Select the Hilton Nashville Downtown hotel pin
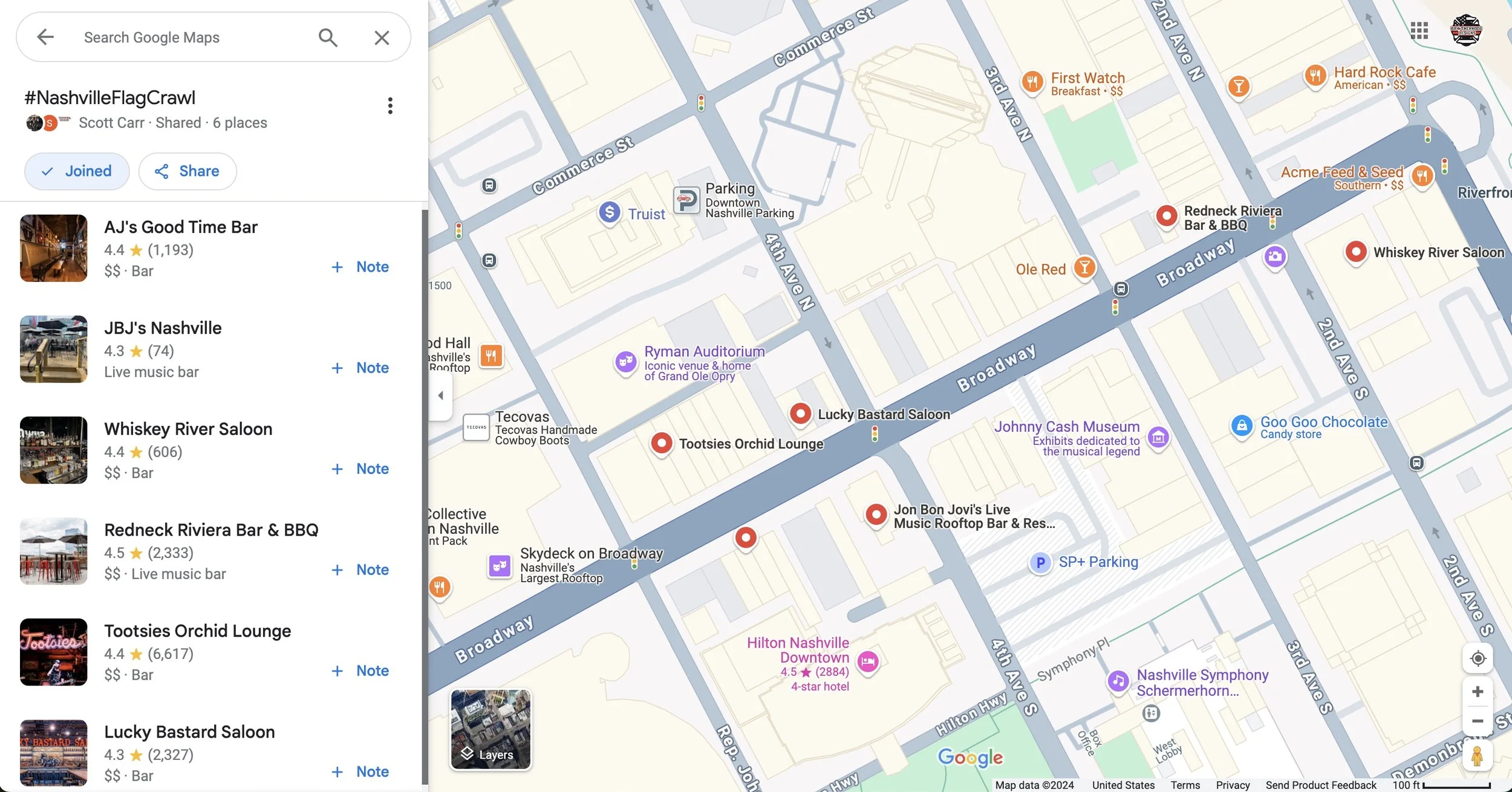The height and width of the screenshot is (792, 1512). pos(868,661)
